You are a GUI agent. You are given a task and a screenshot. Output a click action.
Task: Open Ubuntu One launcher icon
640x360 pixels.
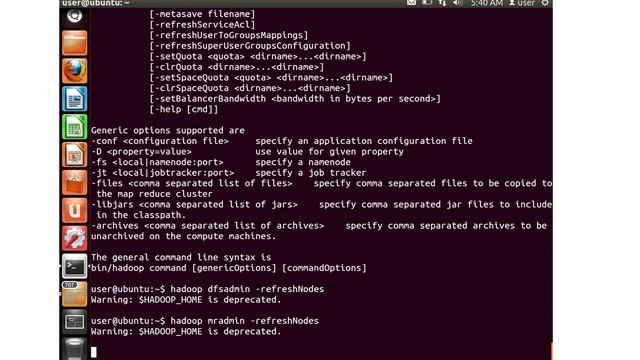point(74,211)
